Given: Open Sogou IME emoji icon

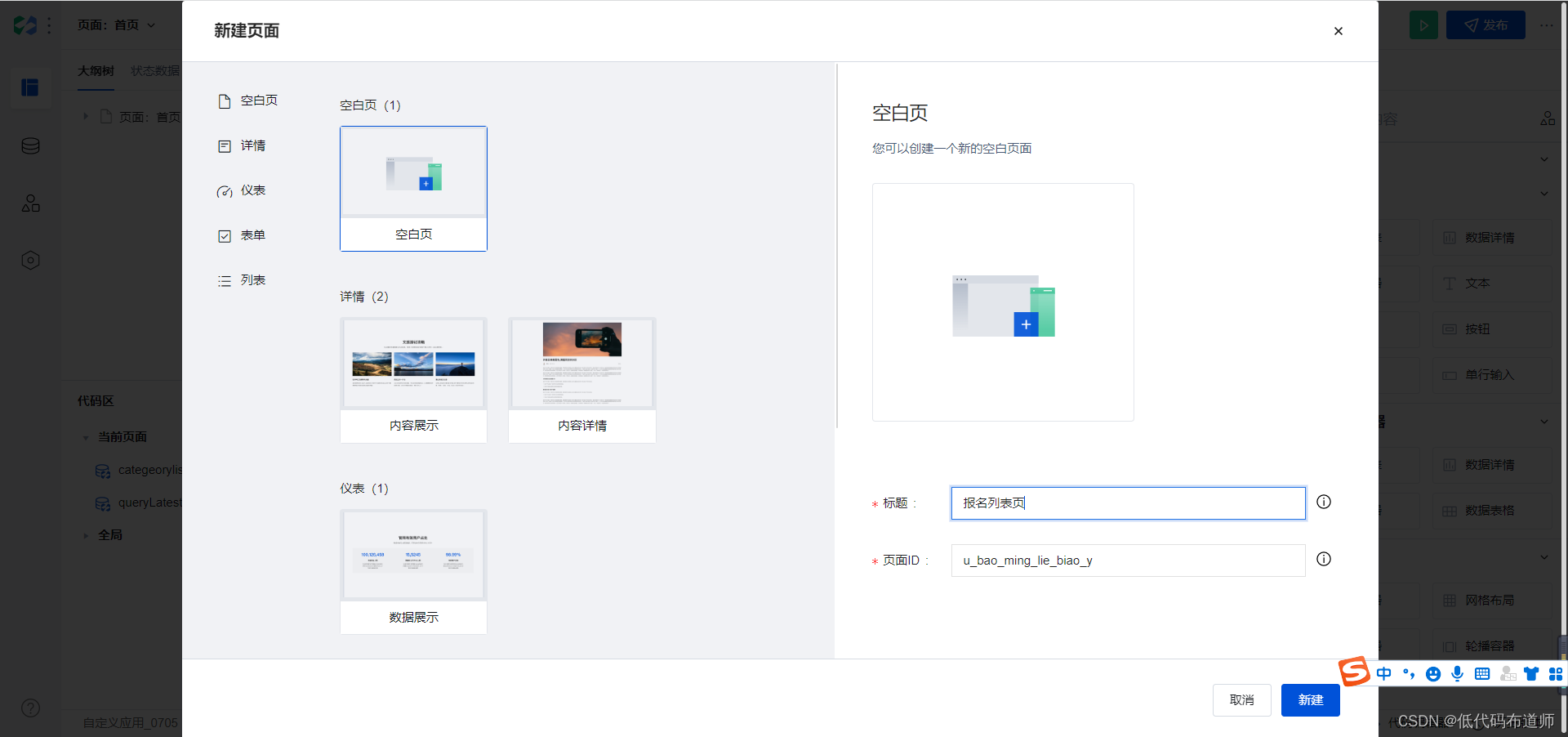Looking at the screenshot, I should 1432,674.
